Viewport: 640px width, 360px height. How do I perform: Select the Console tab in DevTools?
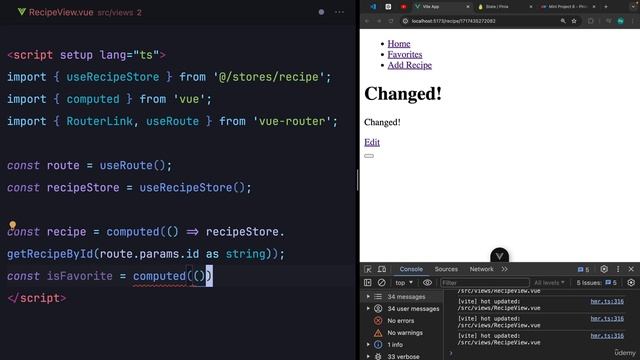tap(411, 269)
